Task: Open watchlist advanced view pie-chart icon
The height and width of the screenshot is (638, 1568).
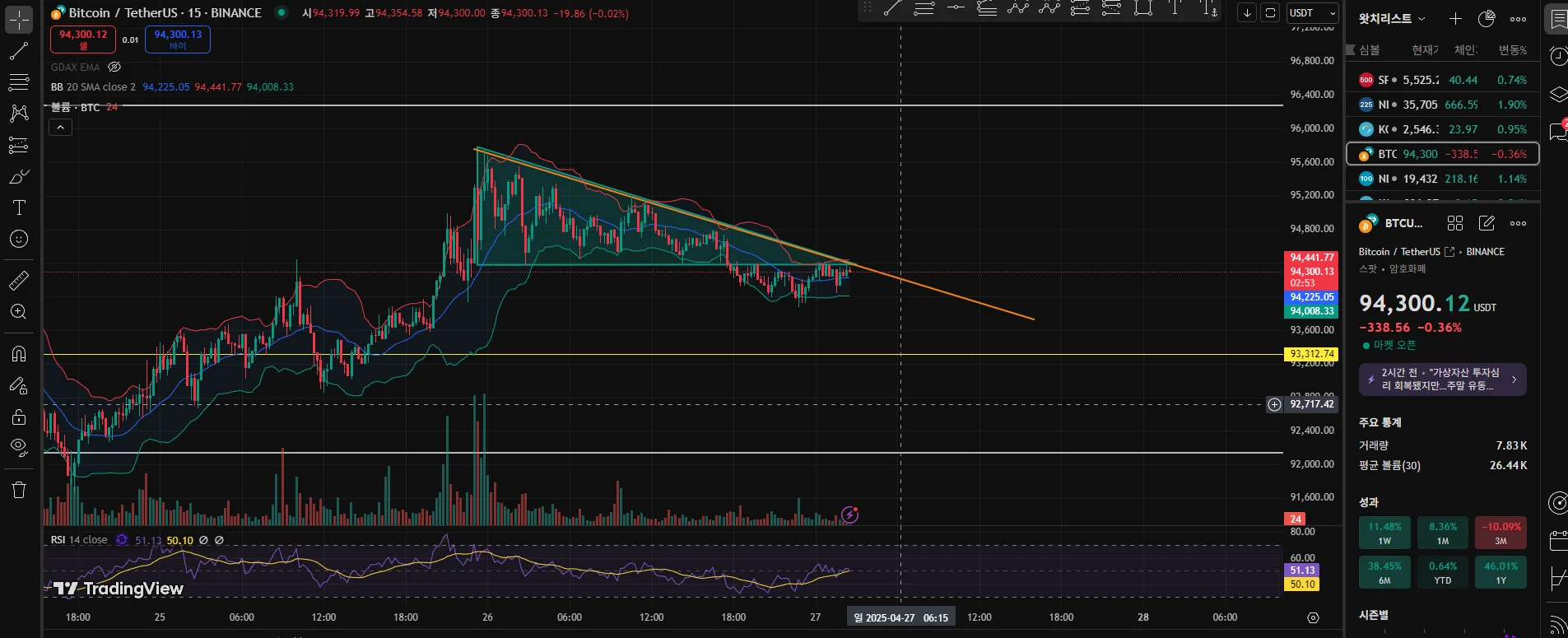Action: [x=1487, y=19]
